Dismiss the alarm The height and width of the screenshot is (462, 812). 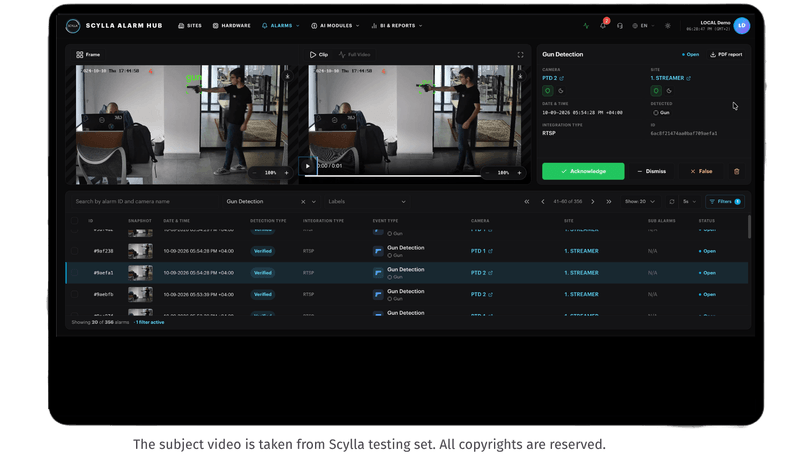coord(651,171)
